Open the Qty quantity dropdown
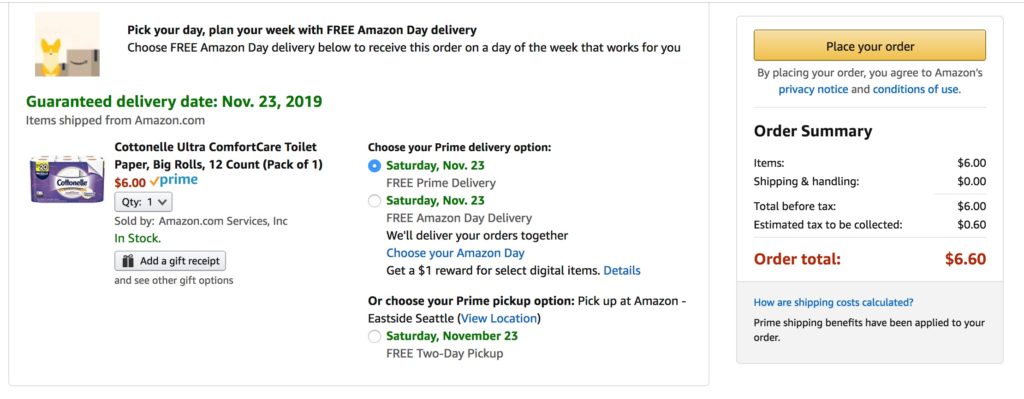Screen dimensions: 1024x399 click(x=144, y=202)
